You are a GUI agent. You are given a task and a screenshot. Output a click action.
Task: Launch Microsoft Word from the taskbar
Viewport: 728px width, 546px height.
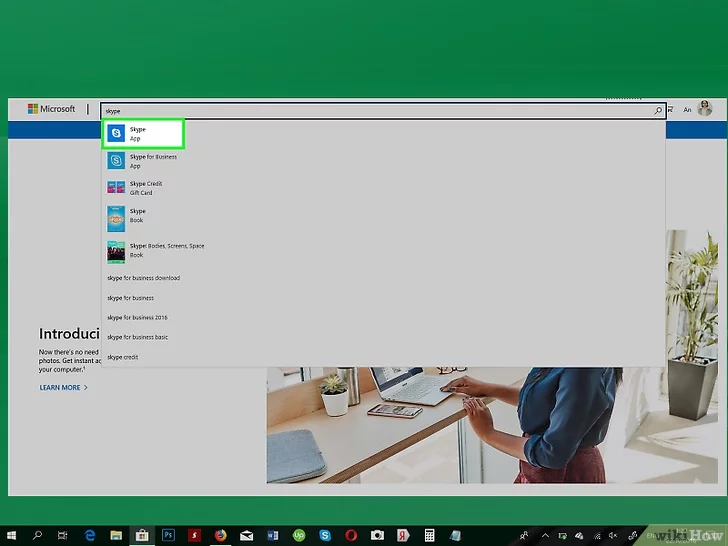pos(273,535)
